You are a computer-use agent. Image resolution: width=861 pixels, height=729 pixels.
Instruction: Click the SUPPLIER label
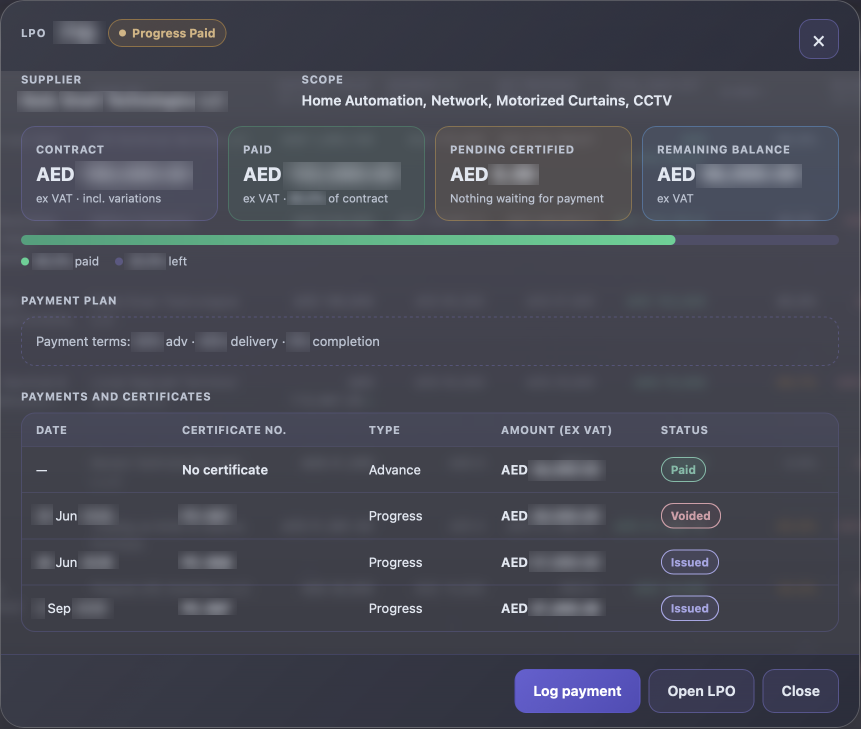tap(51, 80)
